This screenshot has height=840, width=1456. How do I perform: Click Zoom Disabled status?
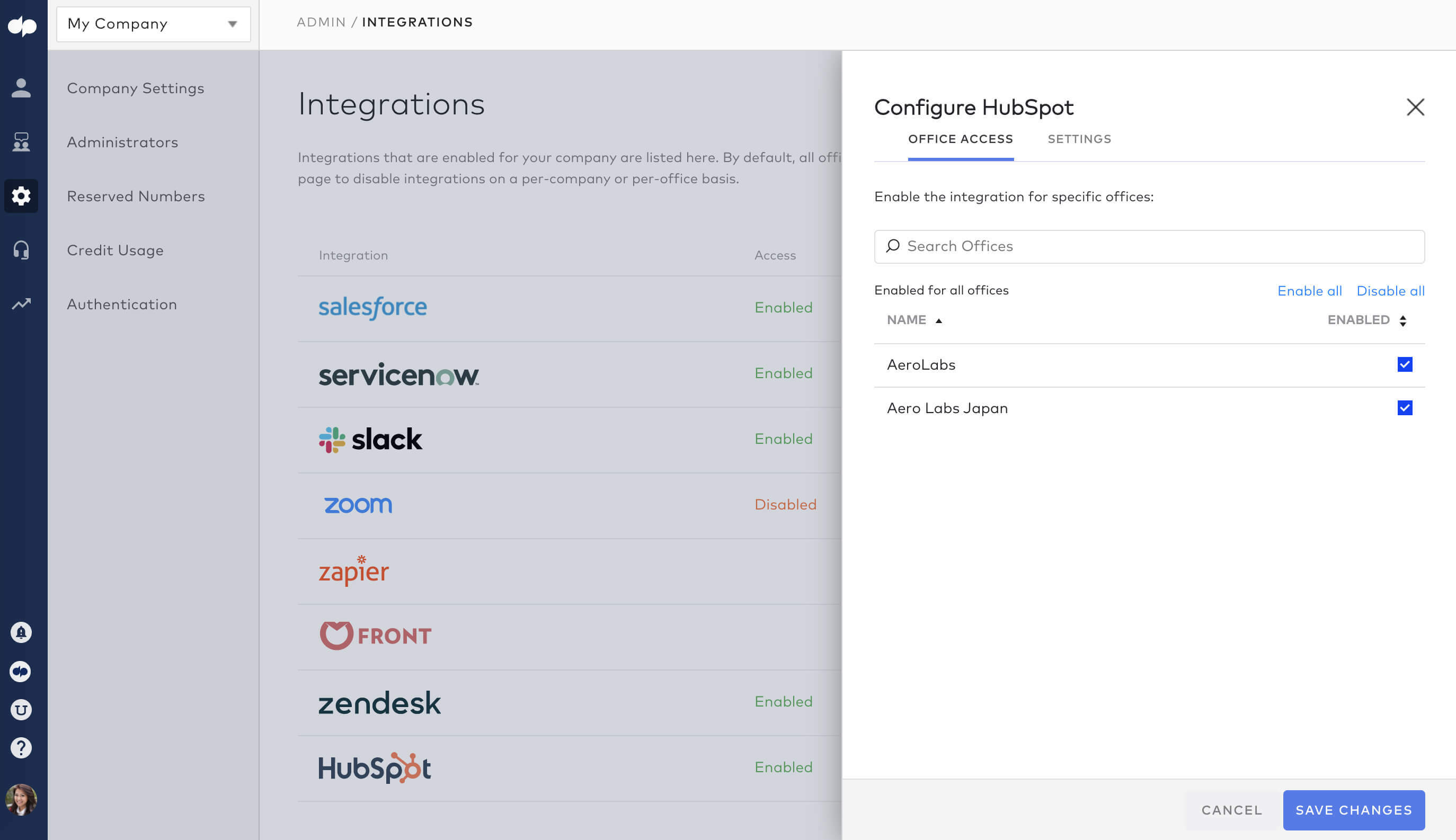[x=785, y=505]
